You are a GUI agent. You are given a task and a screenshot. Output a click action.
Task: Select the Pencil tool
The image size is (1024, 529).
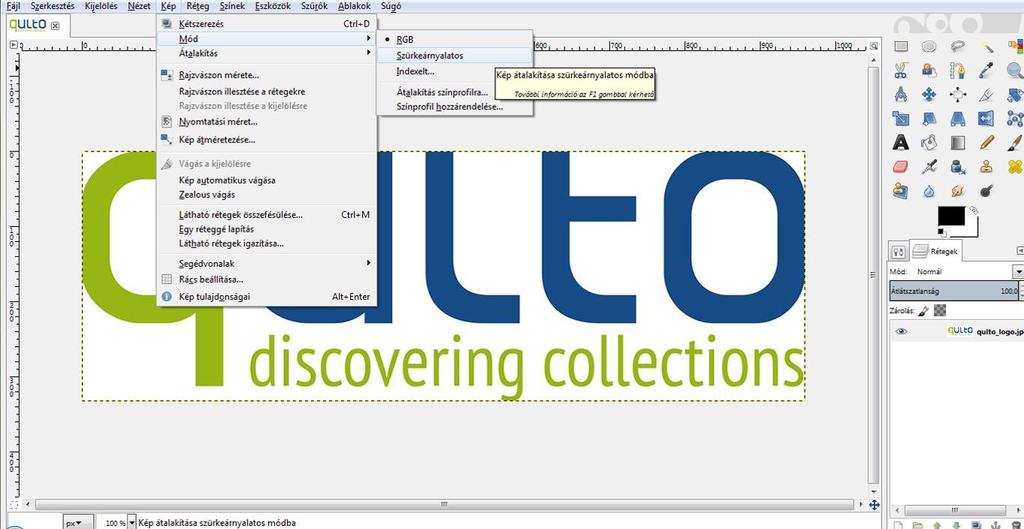click(987, 142)
